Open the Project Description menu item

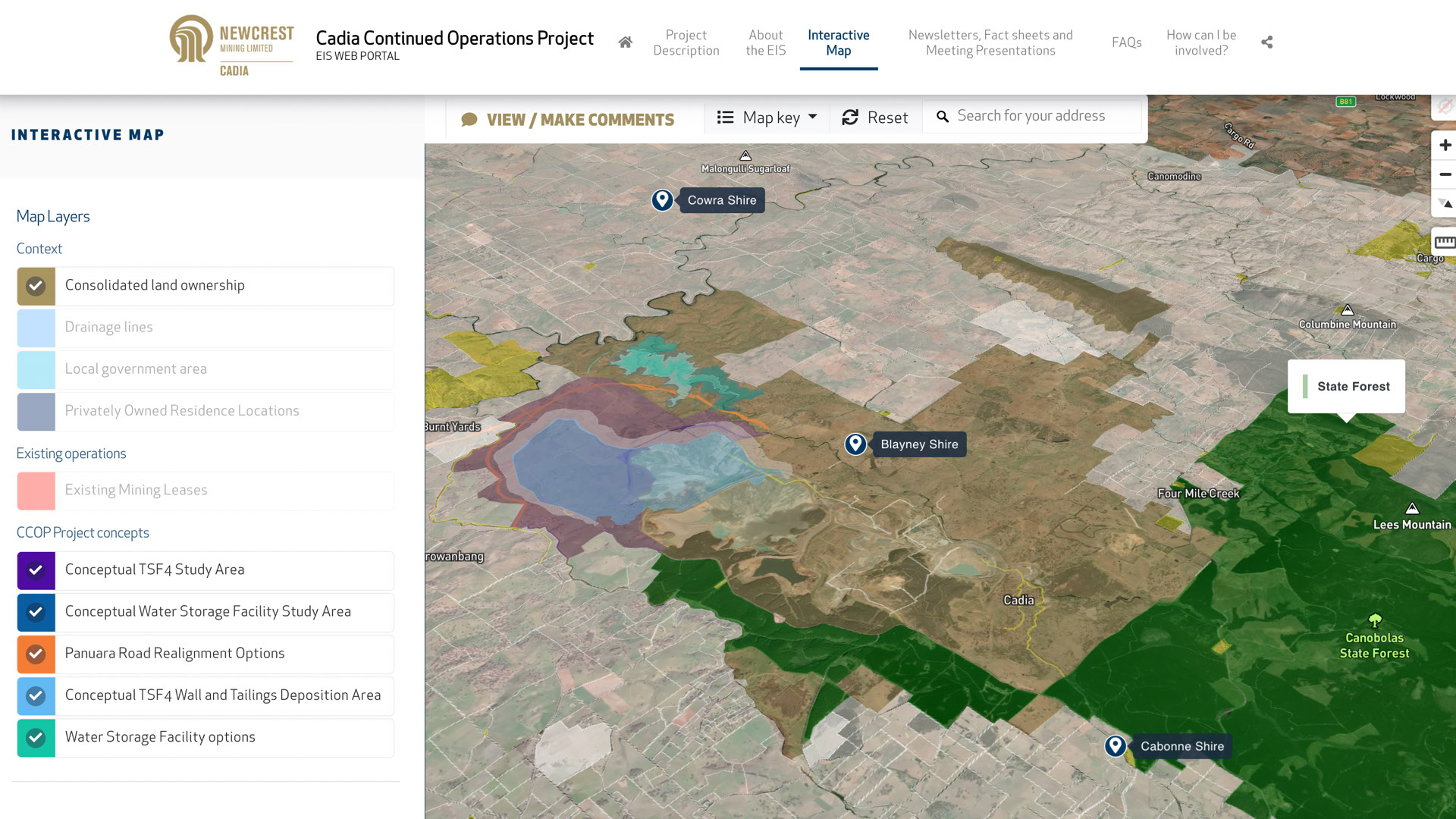coord(686,42)
